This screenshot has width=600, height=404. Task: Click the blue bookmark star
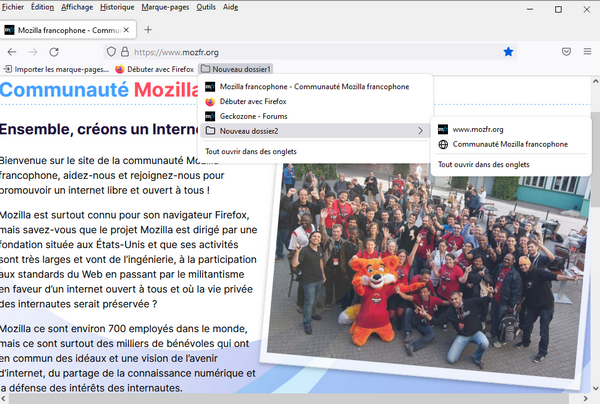(x=508, y=52)
